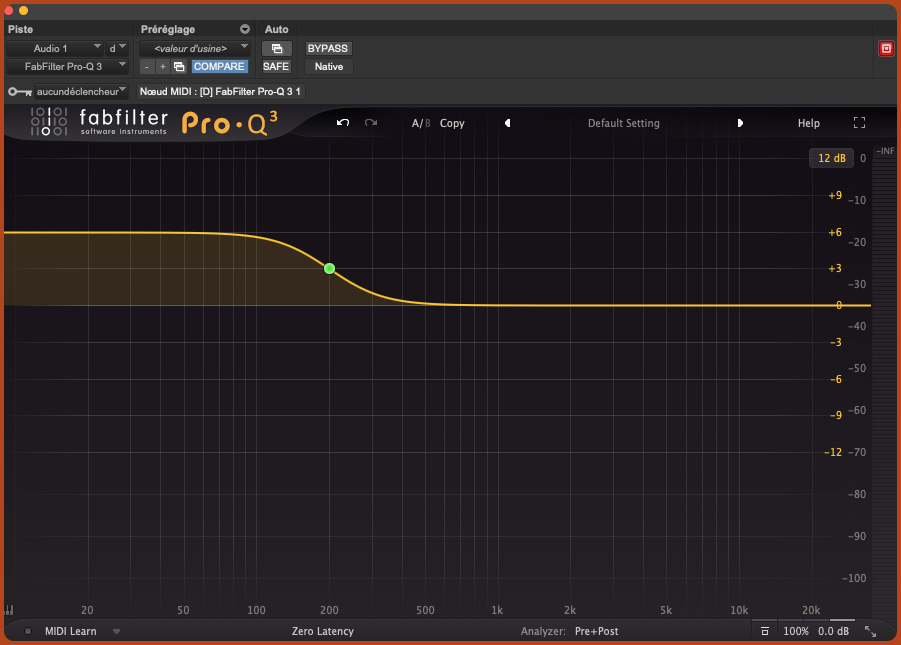Click the red target button top right
901x645 pixels.
click(885, 48)
